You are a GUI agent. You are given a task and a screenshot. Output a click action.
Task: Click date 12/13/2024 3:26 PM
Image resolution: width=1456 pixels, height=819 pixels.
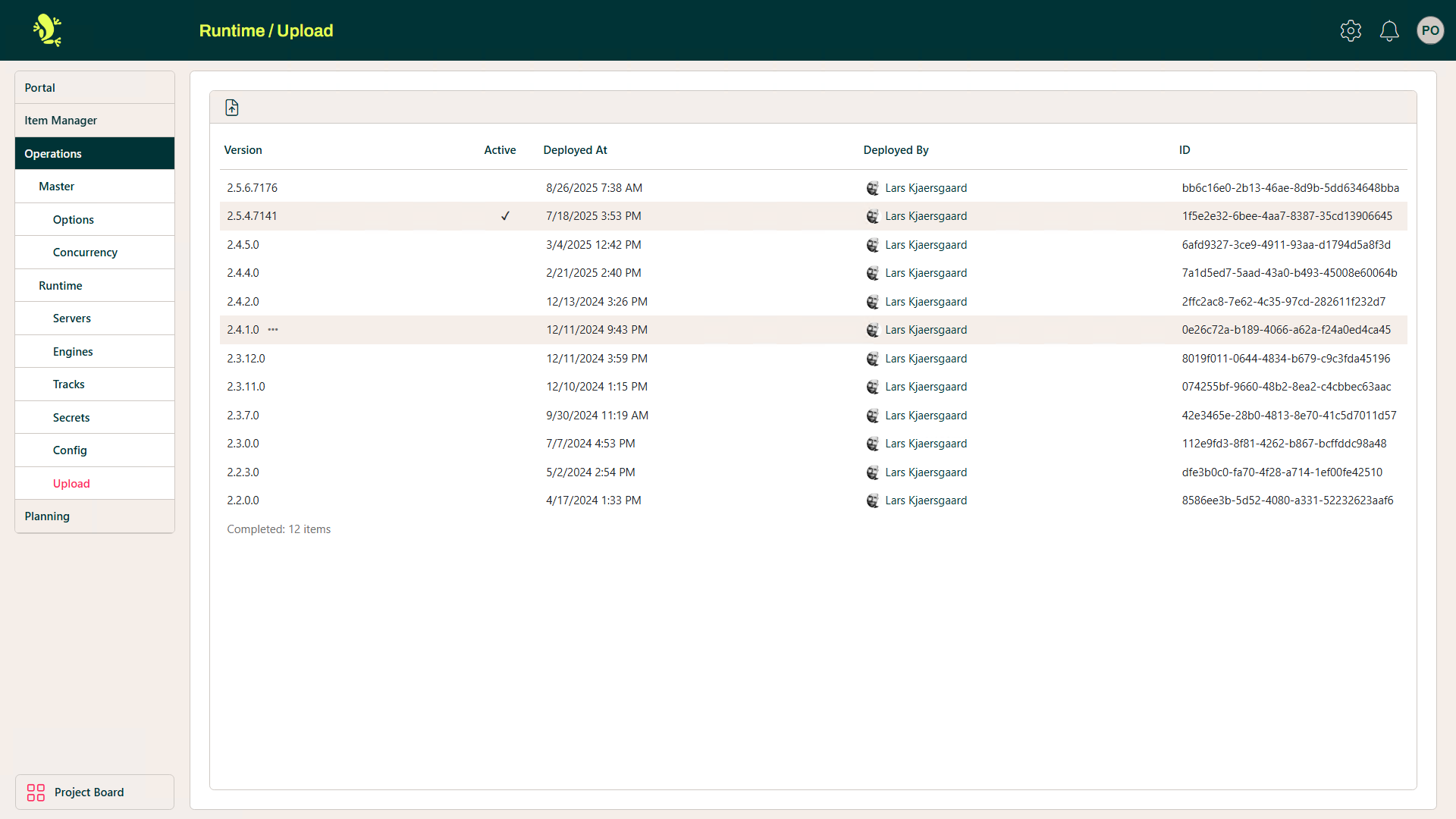[x=597, y=302]
